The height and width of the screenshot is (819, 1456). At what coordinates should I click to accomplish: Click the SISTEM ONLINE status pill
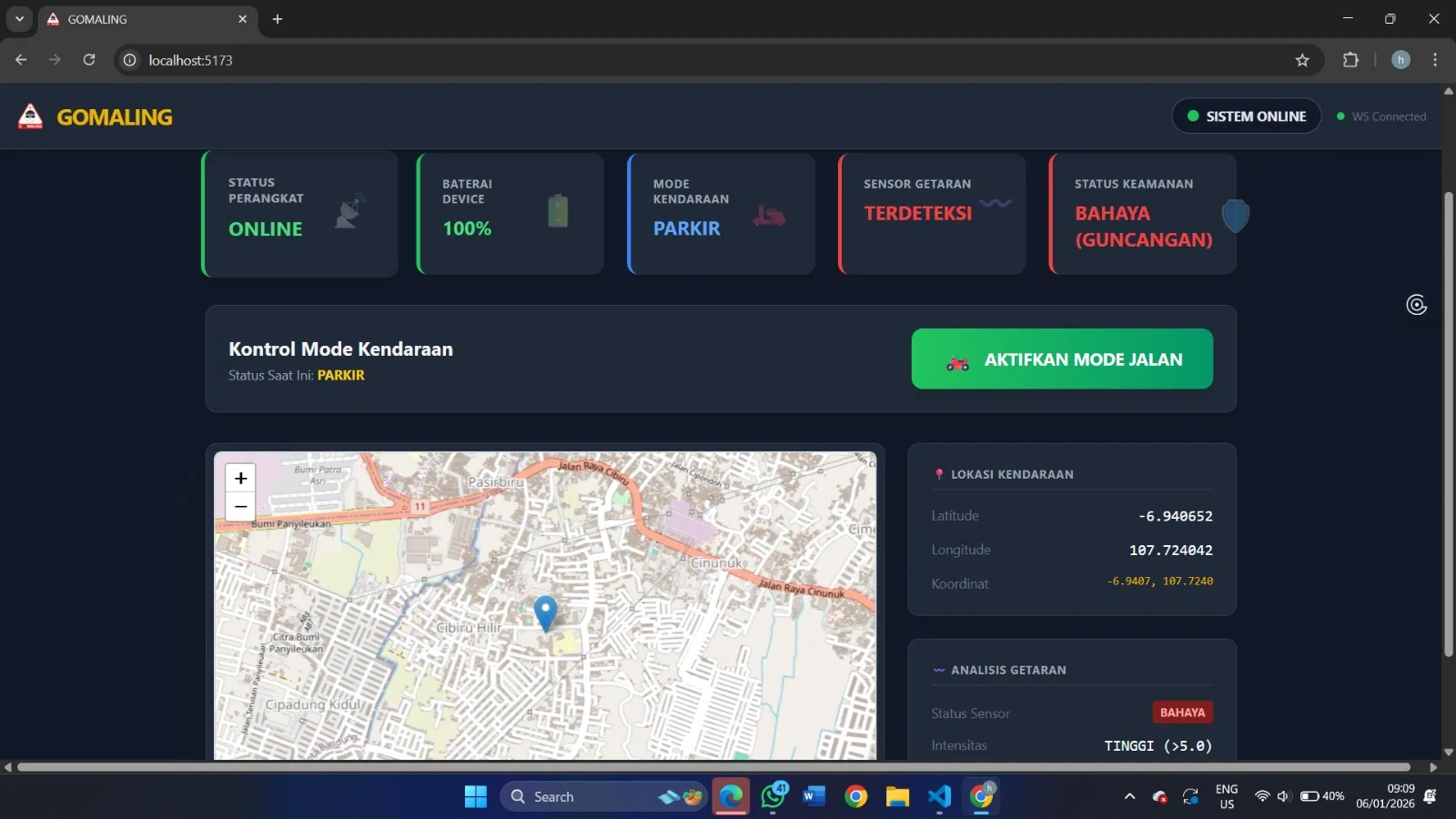click(1246, 116)
